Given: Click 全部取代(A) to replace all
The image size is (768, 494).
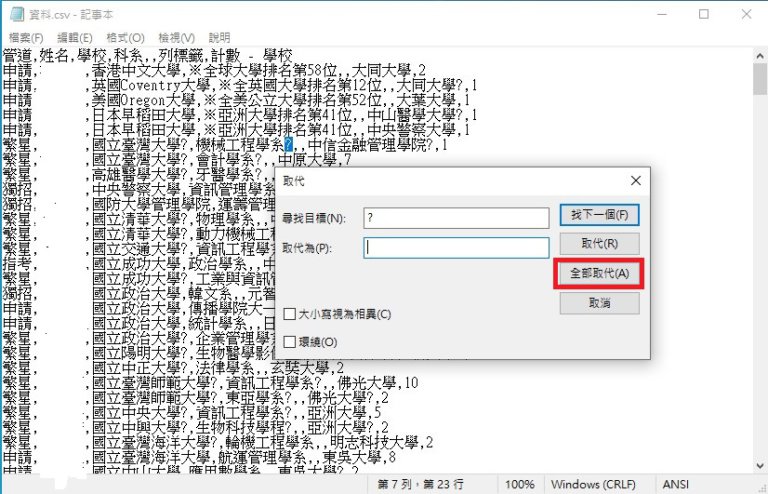Looking at the screenshot, I should (598, 273).
